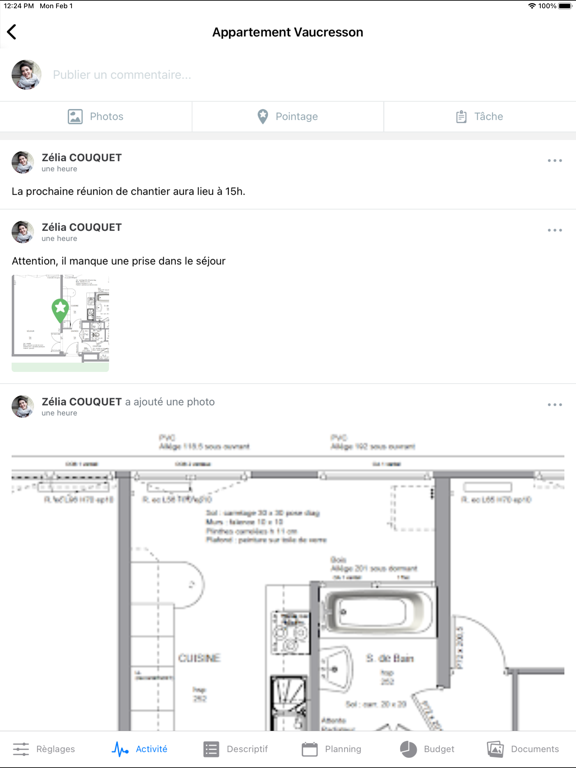Open the Réglages sliders icon

click(x=21, y=749)
